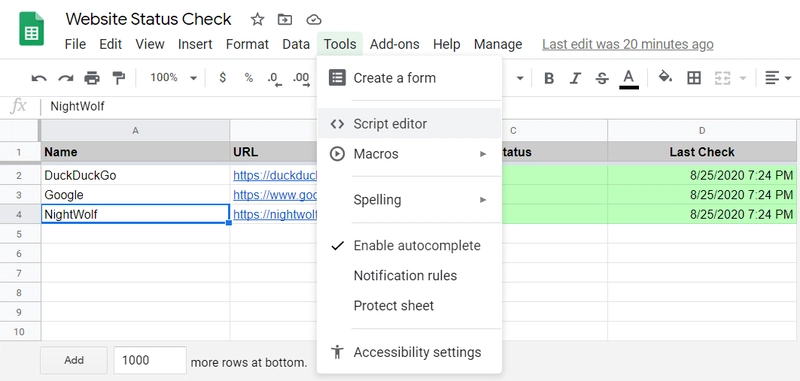Open the horizontal align dropdown

point(778,78)
